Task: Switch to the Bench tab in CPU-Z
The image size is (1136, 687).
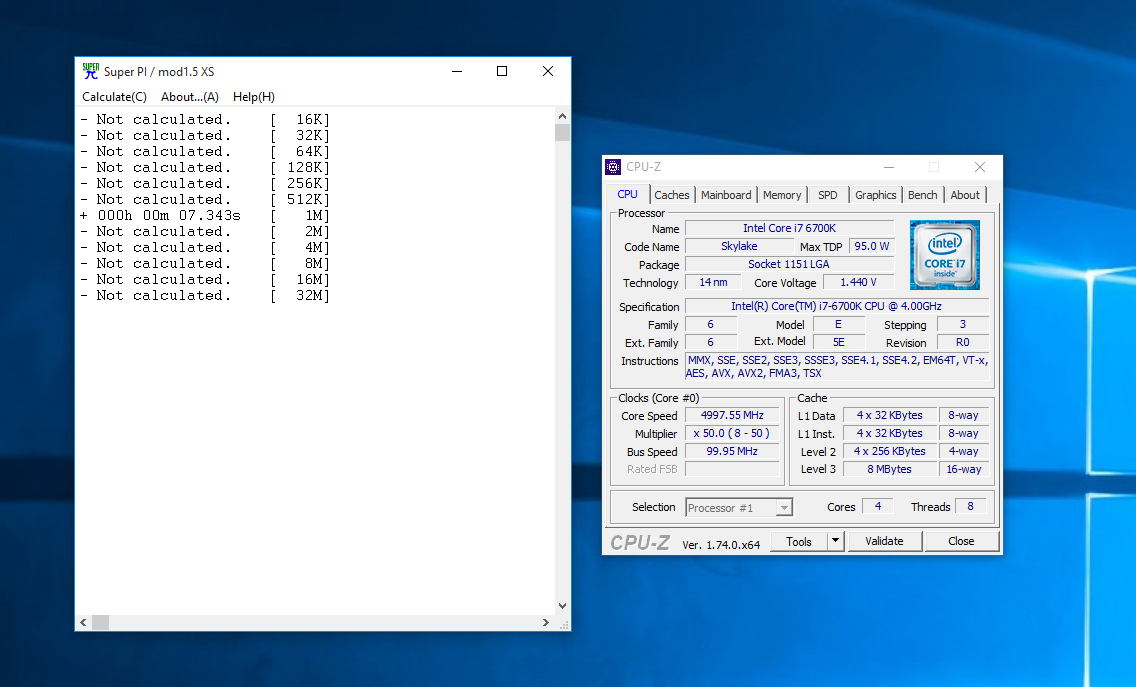Action: click(x=922, y=195)
